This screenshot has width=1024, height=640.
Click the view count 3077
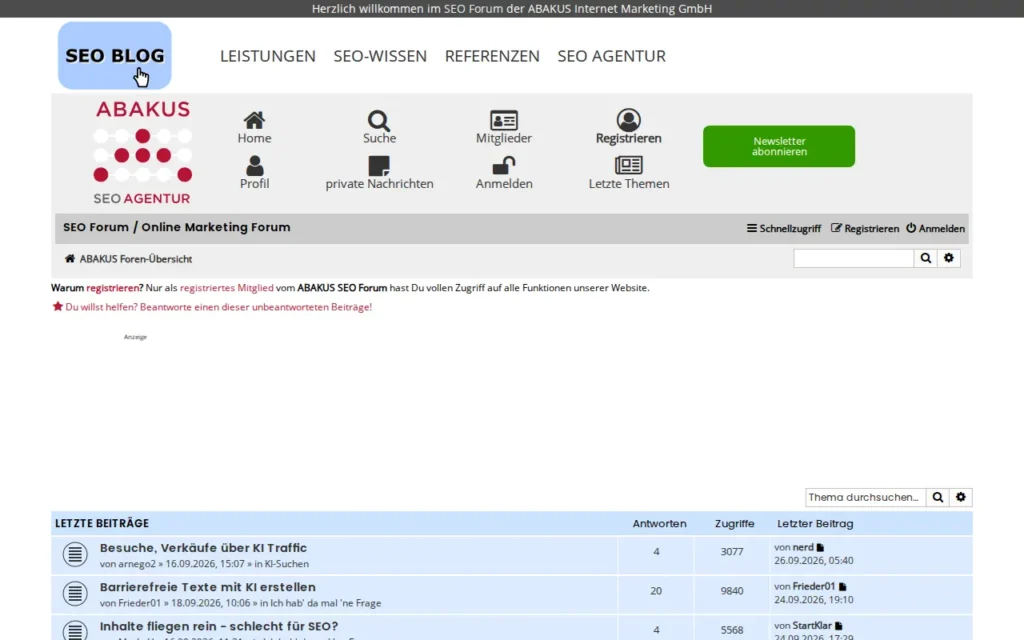point(731,552)
